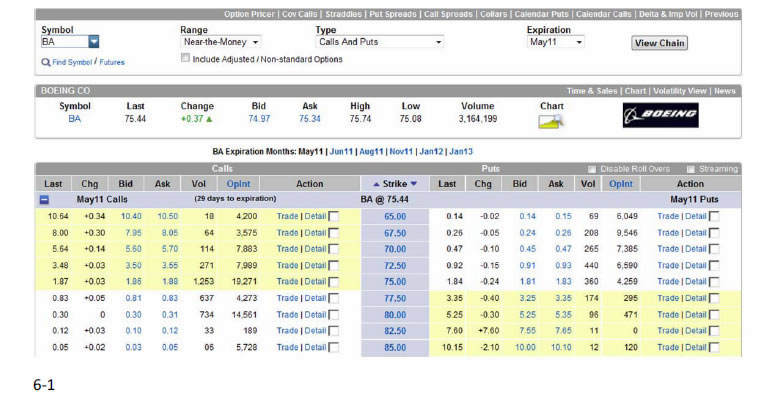Open the Range Near-the-Money dropdown

click(221, 42)
